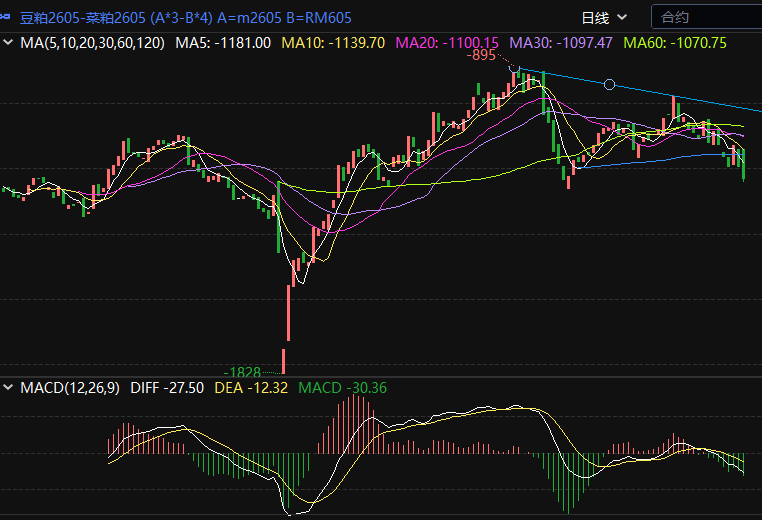The height and width of the screenshot is (520, 762).
Task: Click the green MA60 value label
Action: (x=675, y=43)
